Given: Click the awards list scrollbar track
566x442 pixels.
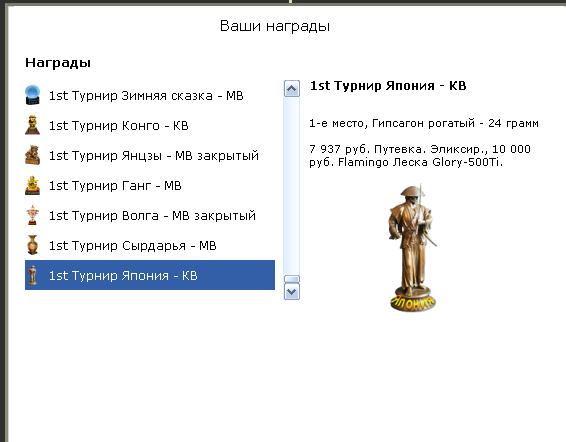Looking at the screenshot, I should click(x=292, y=186).
